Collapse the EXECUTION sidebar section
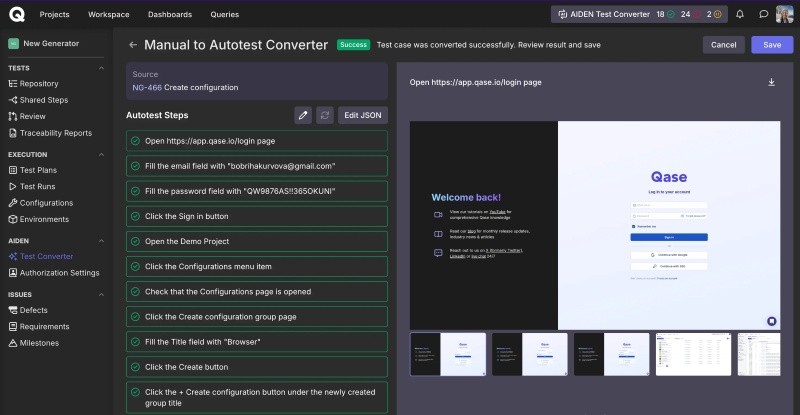 (x=101, y=155)
